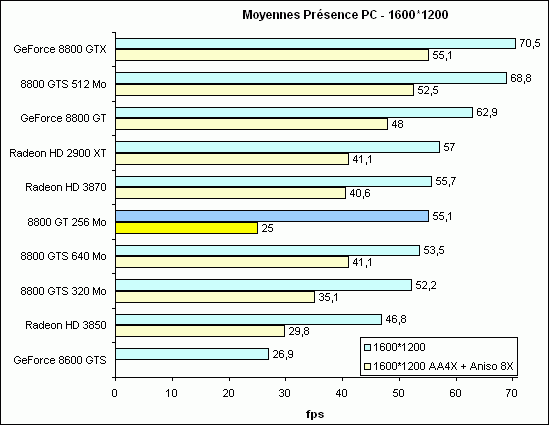Click the 25 data value label

coord(267,228)
